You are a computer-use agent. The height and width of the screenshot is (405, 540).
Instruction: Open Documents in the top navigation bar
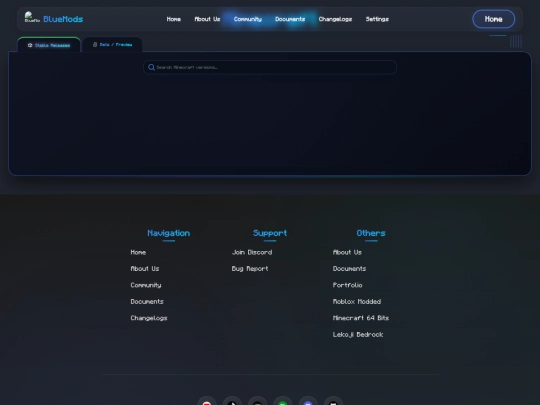[290, 19]
